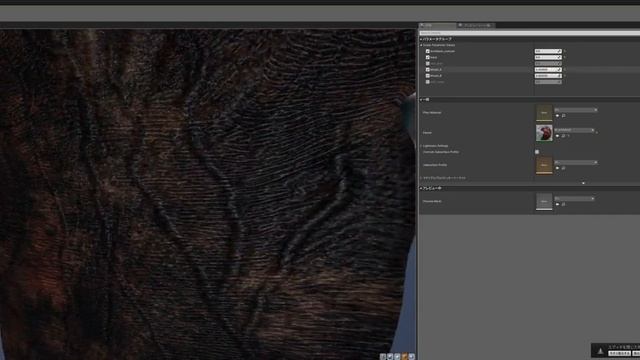Collapse Scalar Parameter Values group
640x360 pixels.
pos(422,45)
